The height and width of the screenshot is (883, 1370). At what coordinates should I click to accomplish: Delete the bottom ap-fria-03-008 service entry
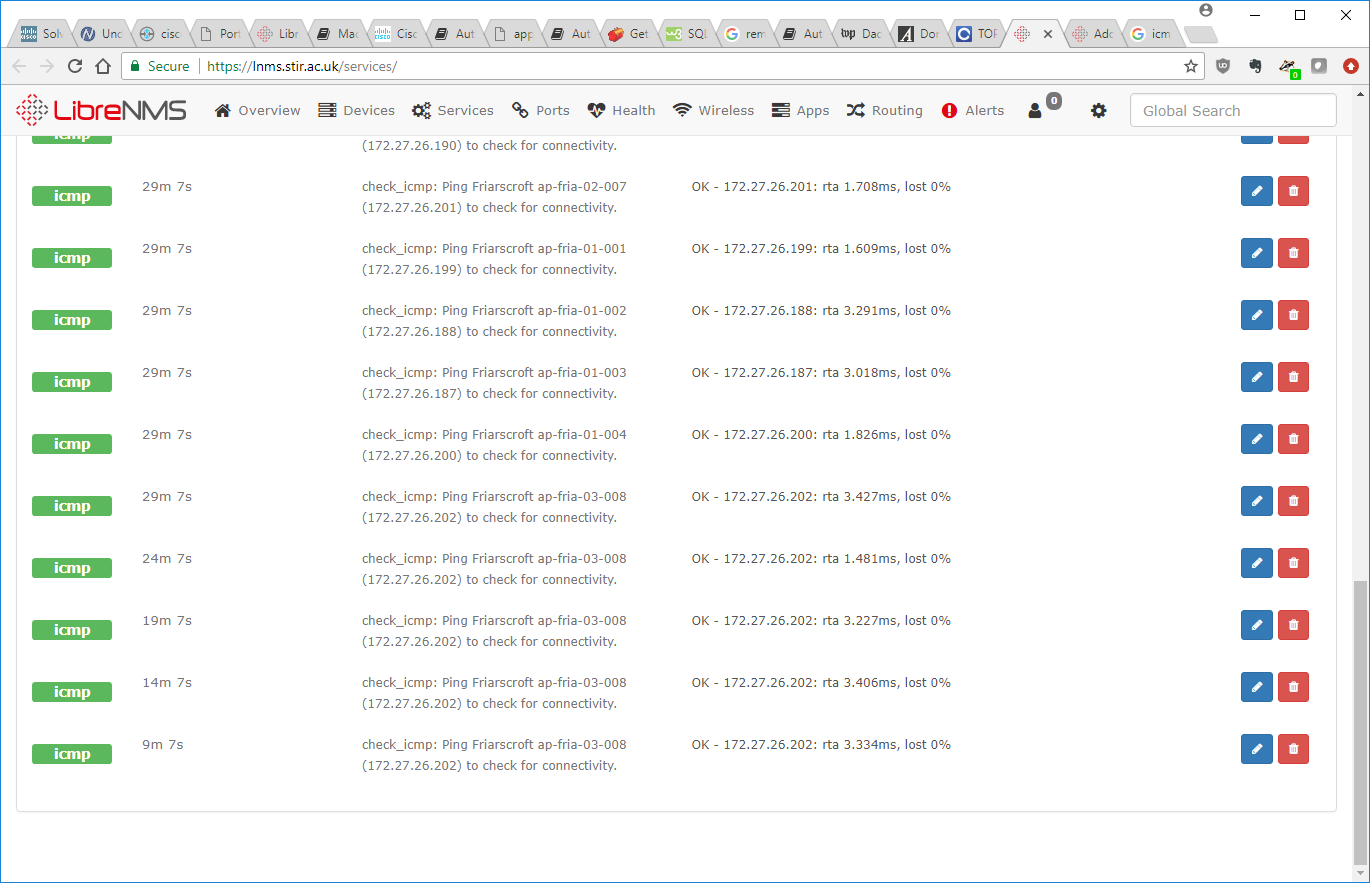(1293, 749)
